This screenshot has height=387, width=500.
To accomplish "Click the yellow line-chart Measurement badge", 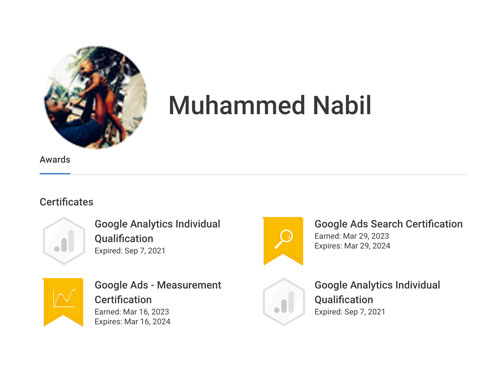I will coord(63,302).
